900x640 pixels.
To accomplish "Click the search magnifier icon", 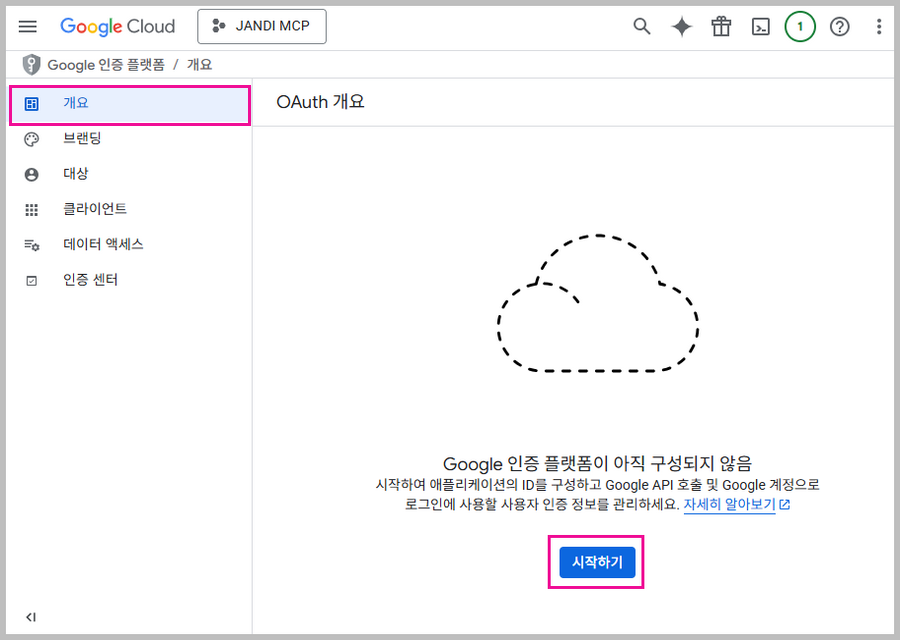I will click(642, 27).
